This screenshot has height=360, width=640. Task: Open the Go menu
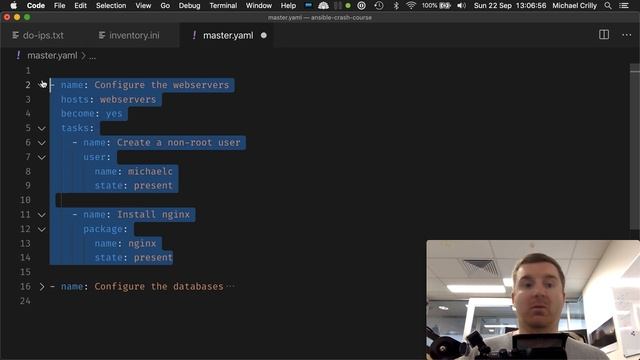[x=165, y=5]
